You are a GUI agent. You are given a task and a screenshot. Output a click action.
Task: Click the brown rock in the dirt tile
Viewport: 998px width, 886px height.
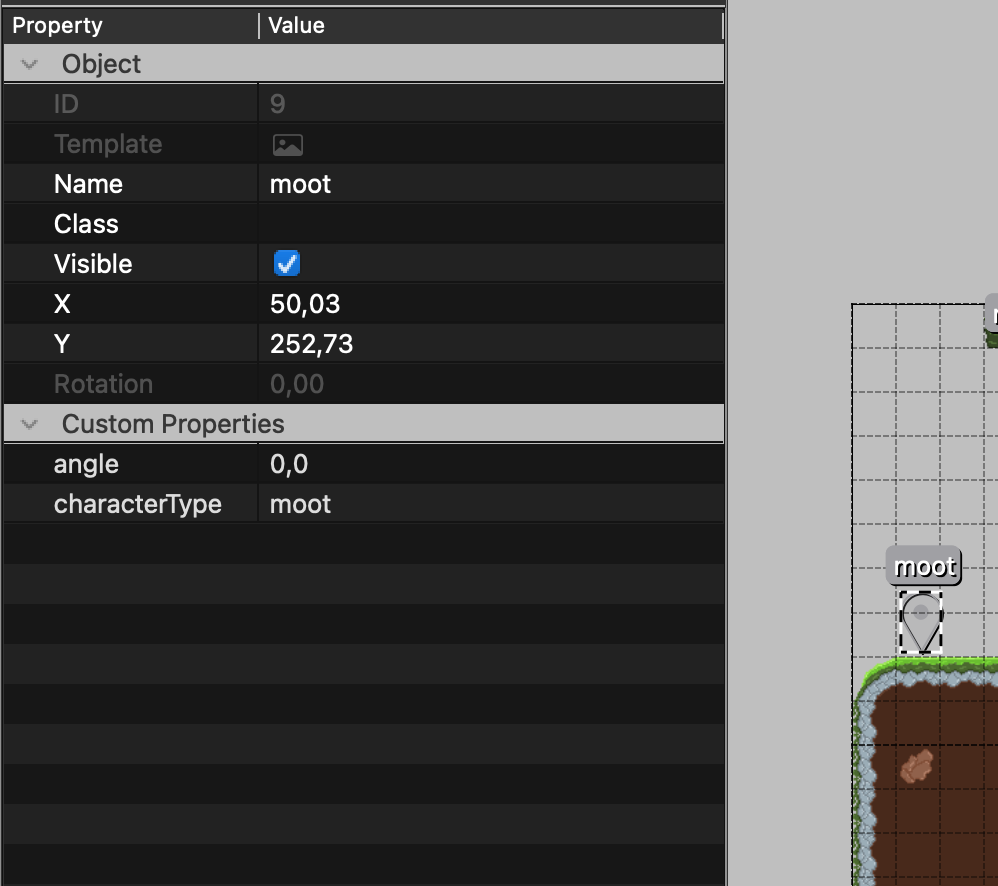click(916, 767)
